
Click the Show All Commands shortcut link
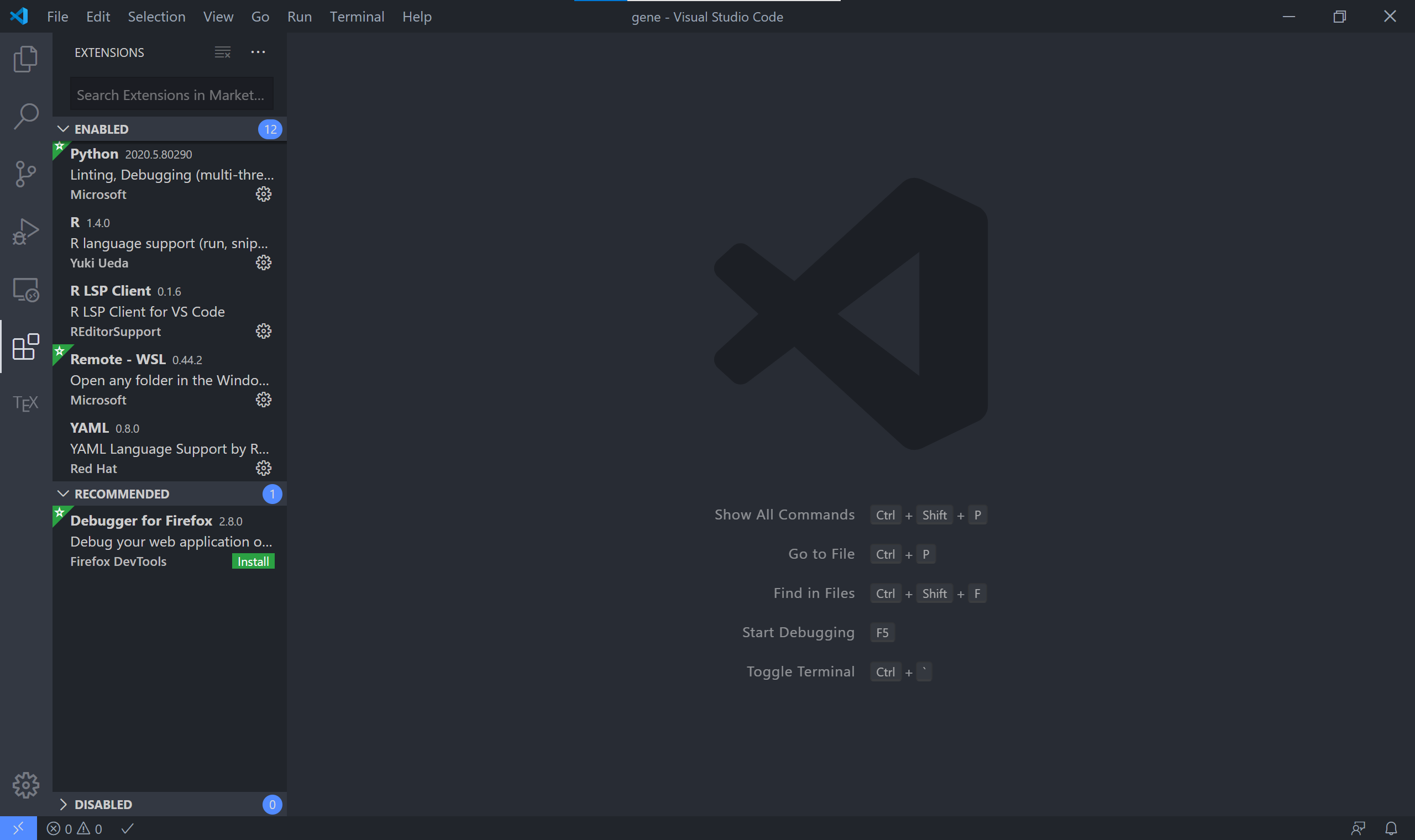click(x=784, y=514)
